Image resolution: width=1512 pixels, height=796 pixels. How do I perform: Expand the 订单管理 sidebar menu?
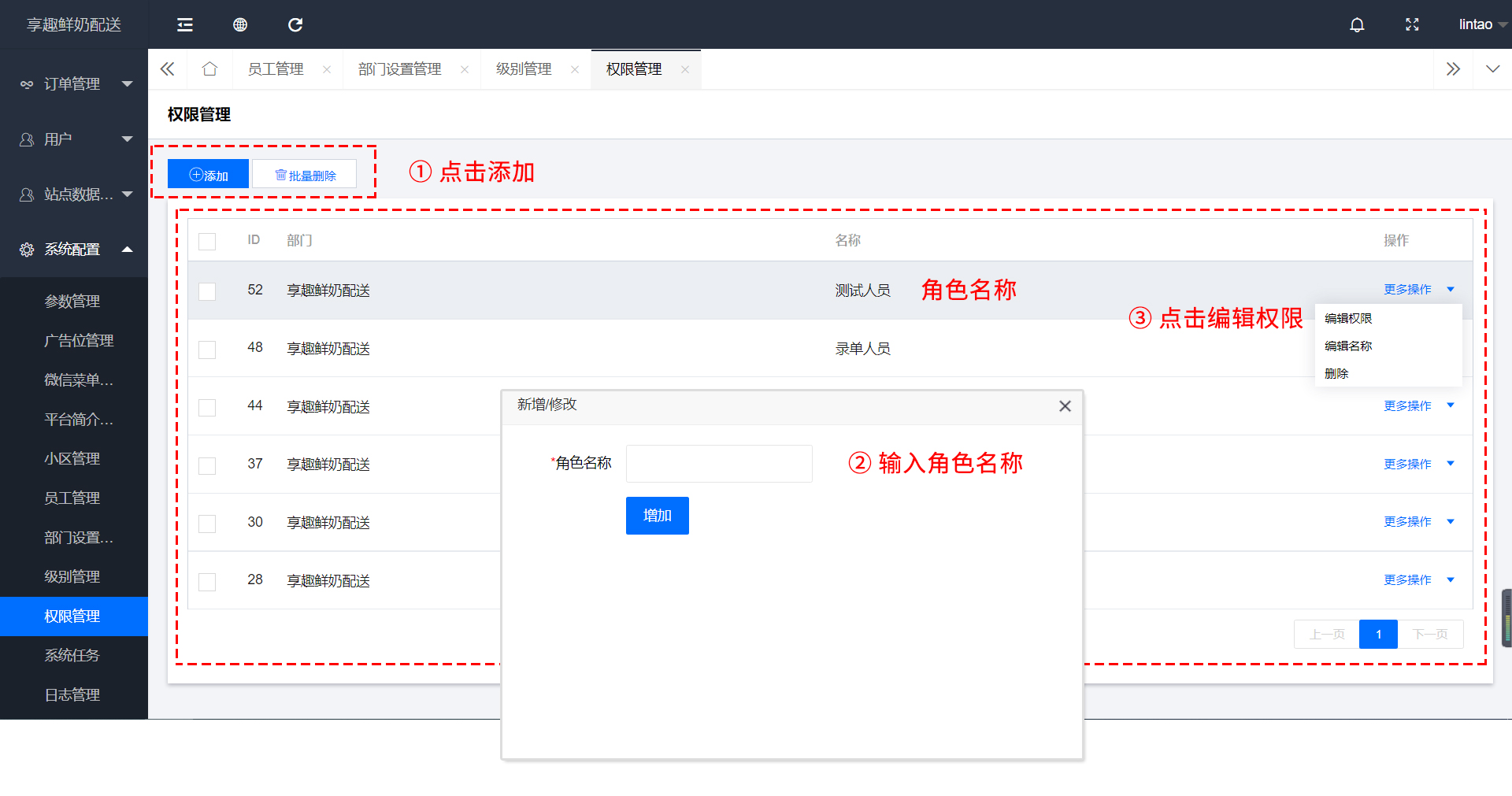pyautogui.click(x=73, y=84)
